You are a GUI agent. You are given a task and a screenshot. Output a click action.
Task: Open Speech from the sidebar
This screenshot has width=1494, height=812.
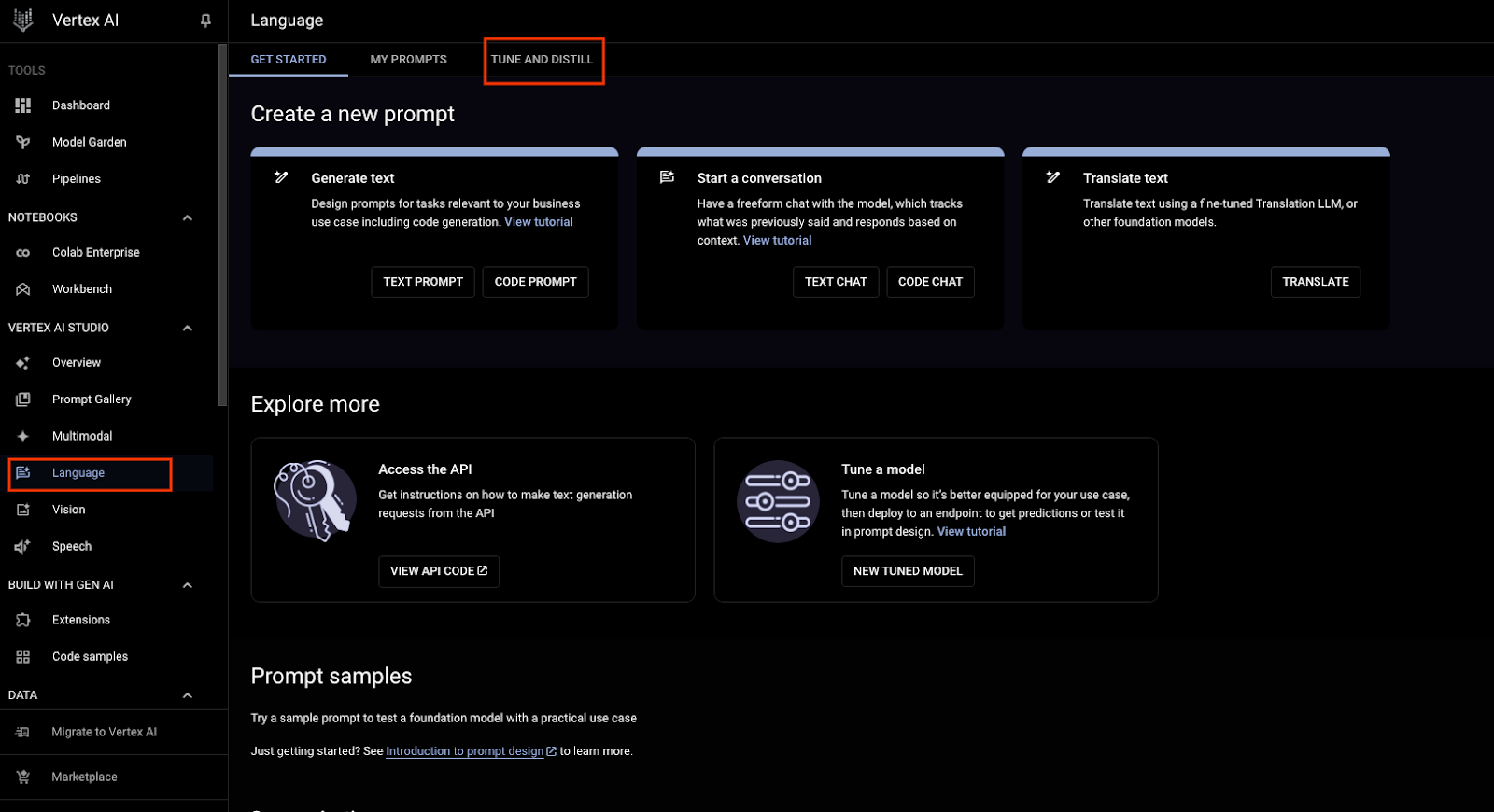click(72, 547)
